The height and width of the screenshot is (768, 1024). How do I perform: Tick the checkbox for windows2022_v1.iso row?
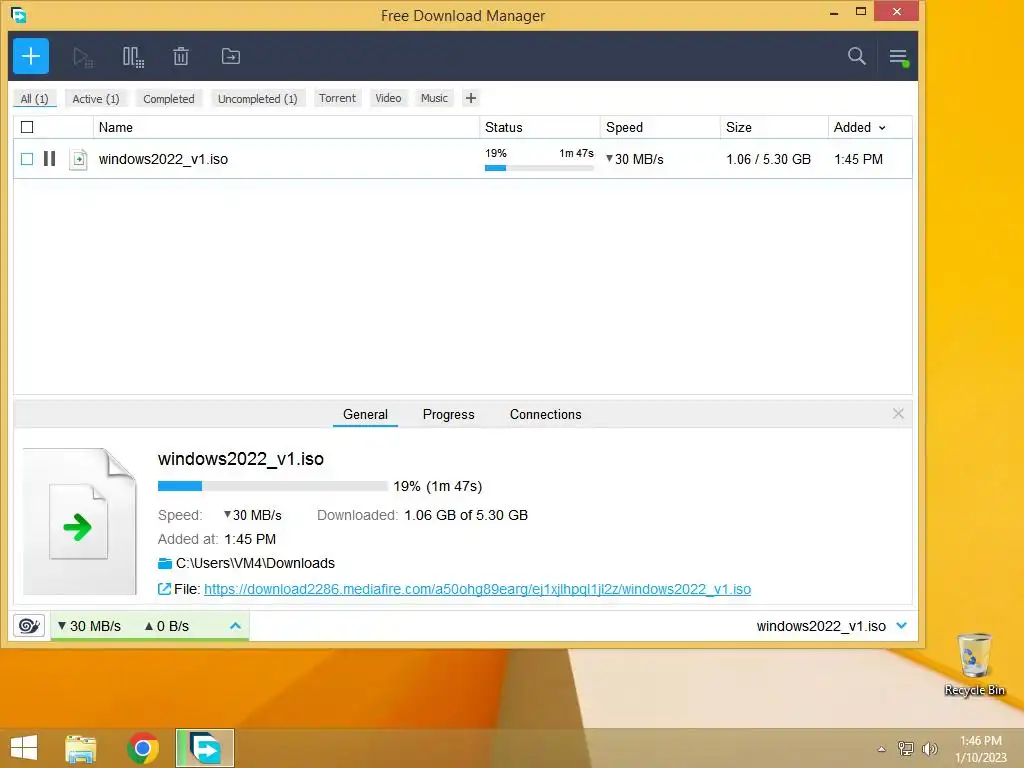click(27, 159)
